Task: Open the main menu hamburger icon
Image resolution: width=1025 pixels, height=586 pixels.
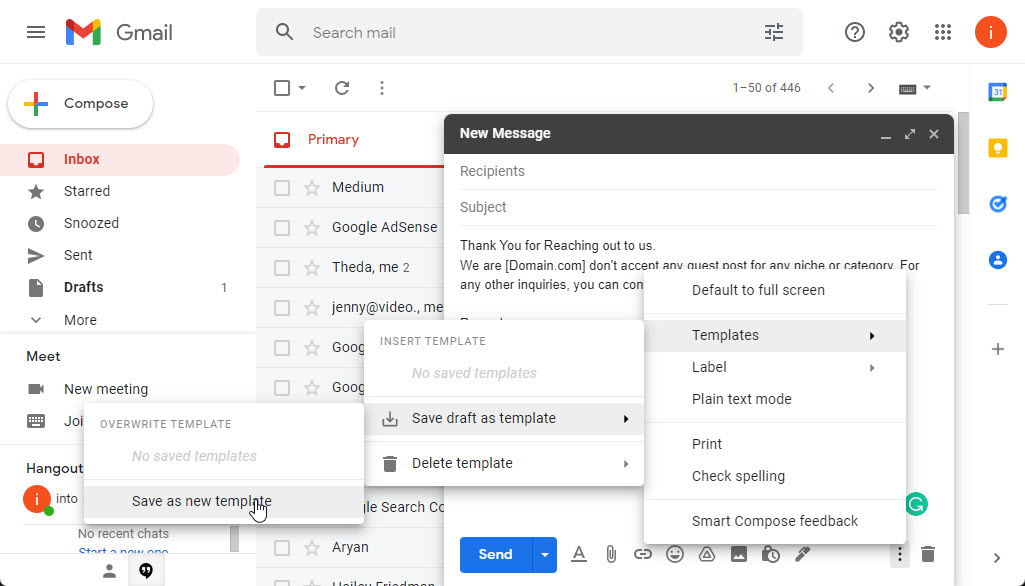Action: tap(36, 32)
